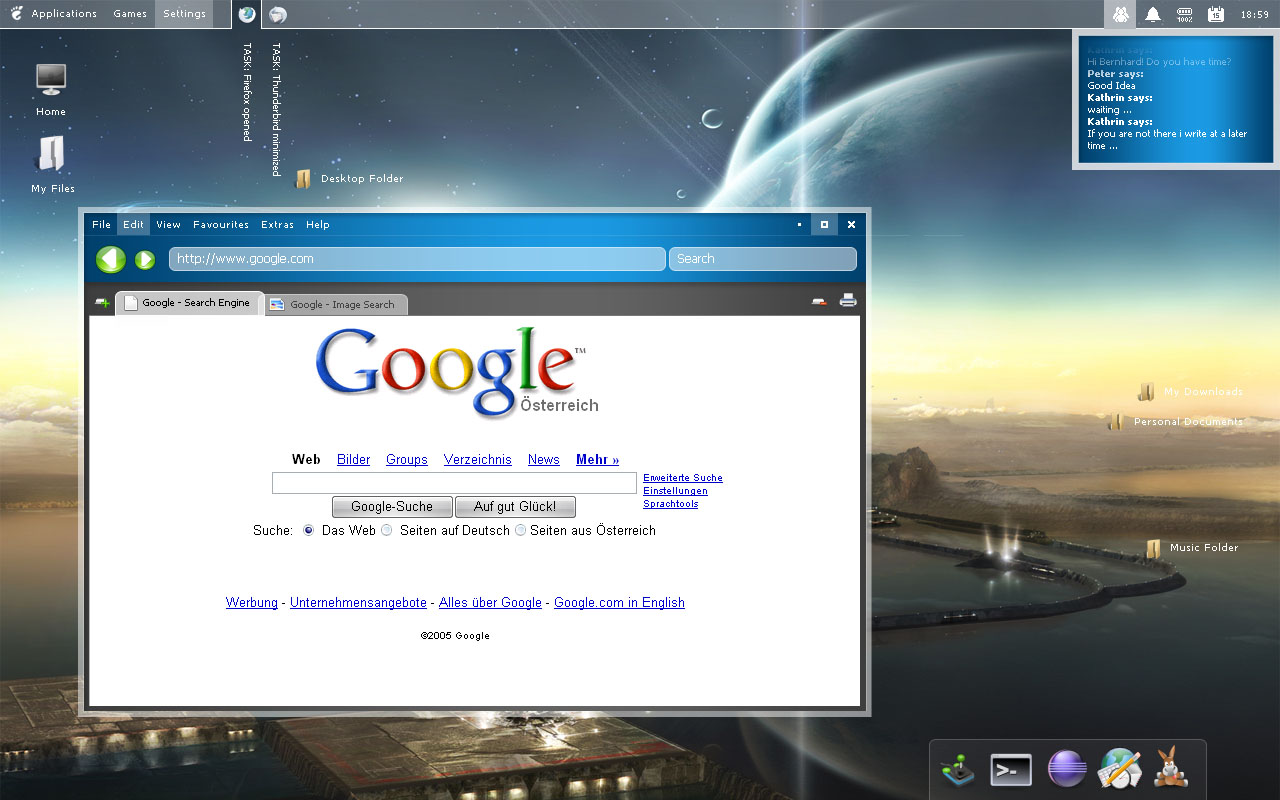Viewport: 1280px width, 800px height.
Task: Launch the globe-and-pencil web editor dock icon
Action: click(x=1120, y=768)
